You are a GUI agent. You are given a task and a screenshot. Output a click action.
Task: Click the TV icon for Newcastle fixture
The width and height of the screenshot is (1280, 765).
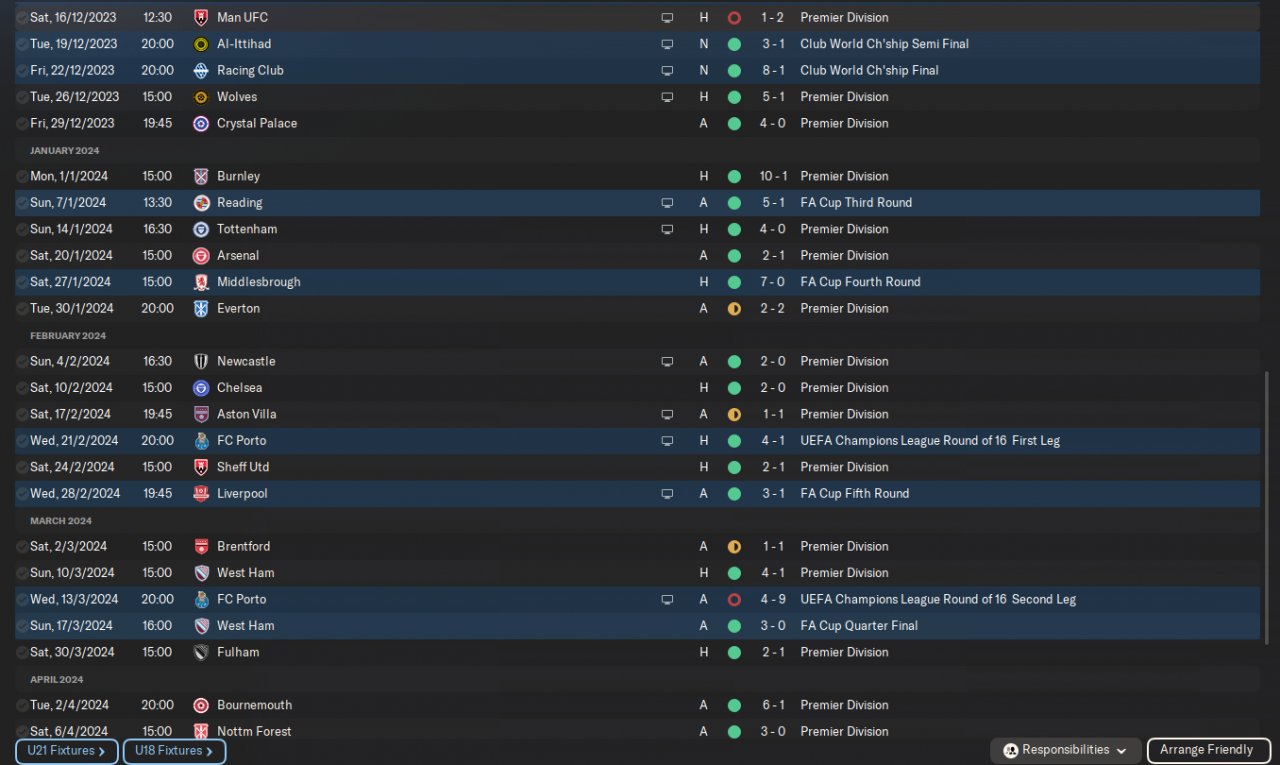click(667, 362)
